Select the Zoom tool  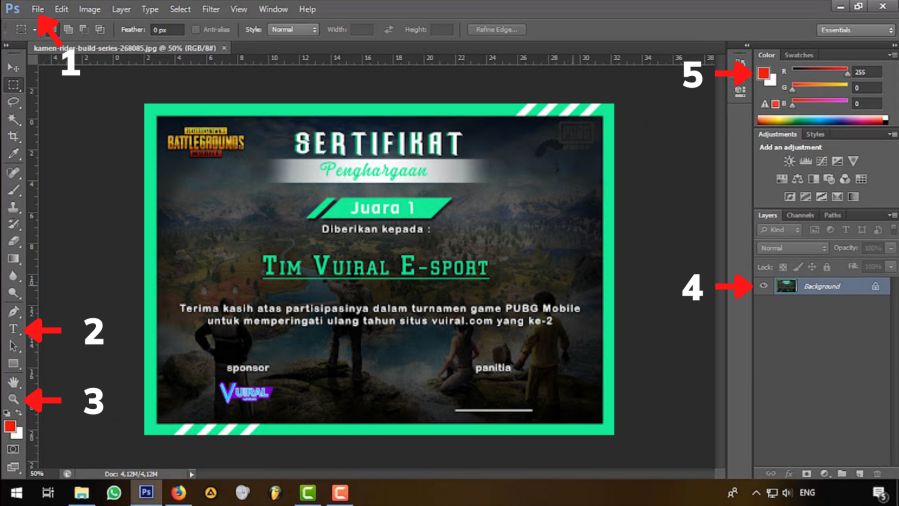click(x=13, y=399)
